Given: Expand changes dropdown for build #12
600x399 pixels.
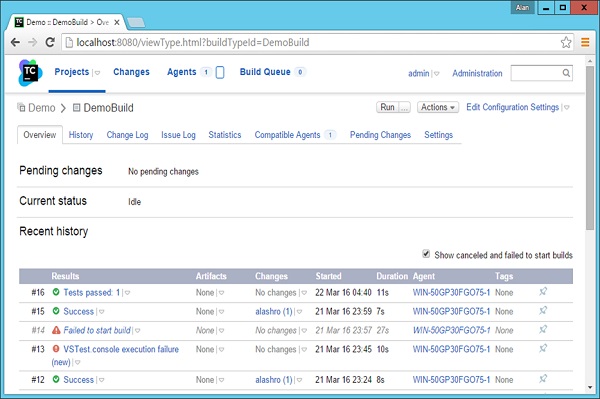Looking at the screenshot, I should point(299,380).
